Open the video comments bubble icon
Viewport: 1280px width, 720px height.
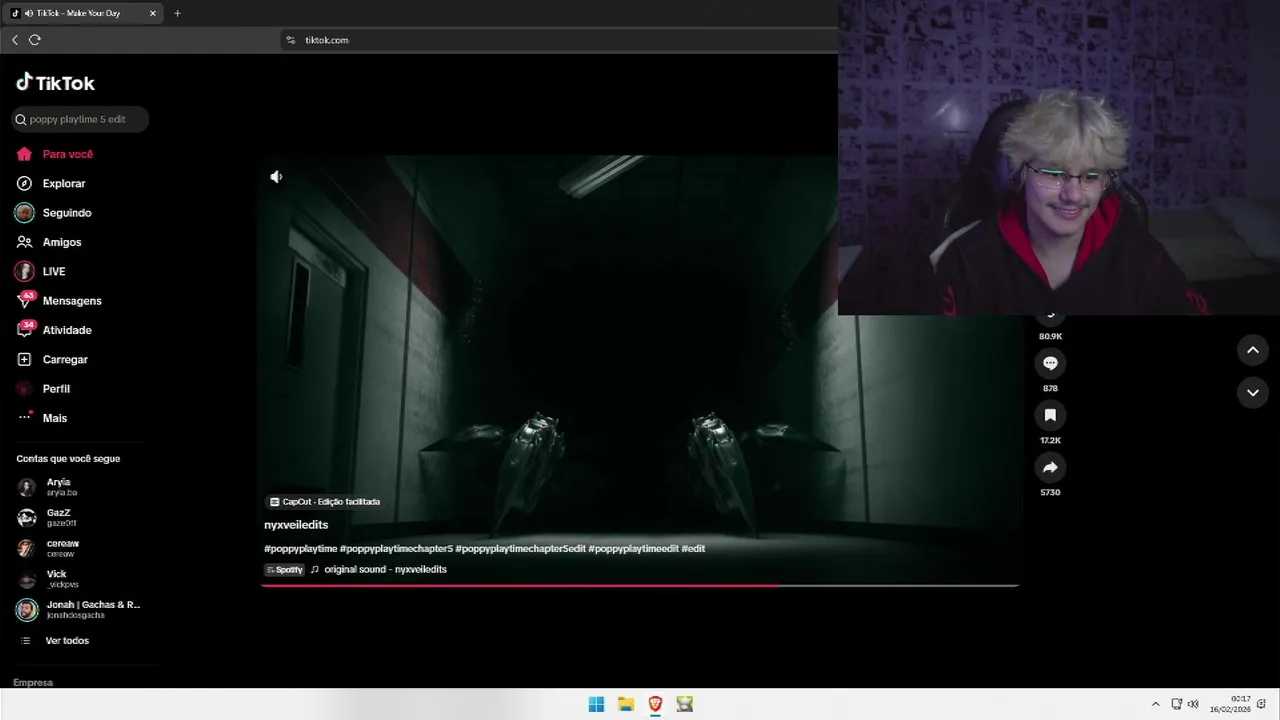[1050, 363]
